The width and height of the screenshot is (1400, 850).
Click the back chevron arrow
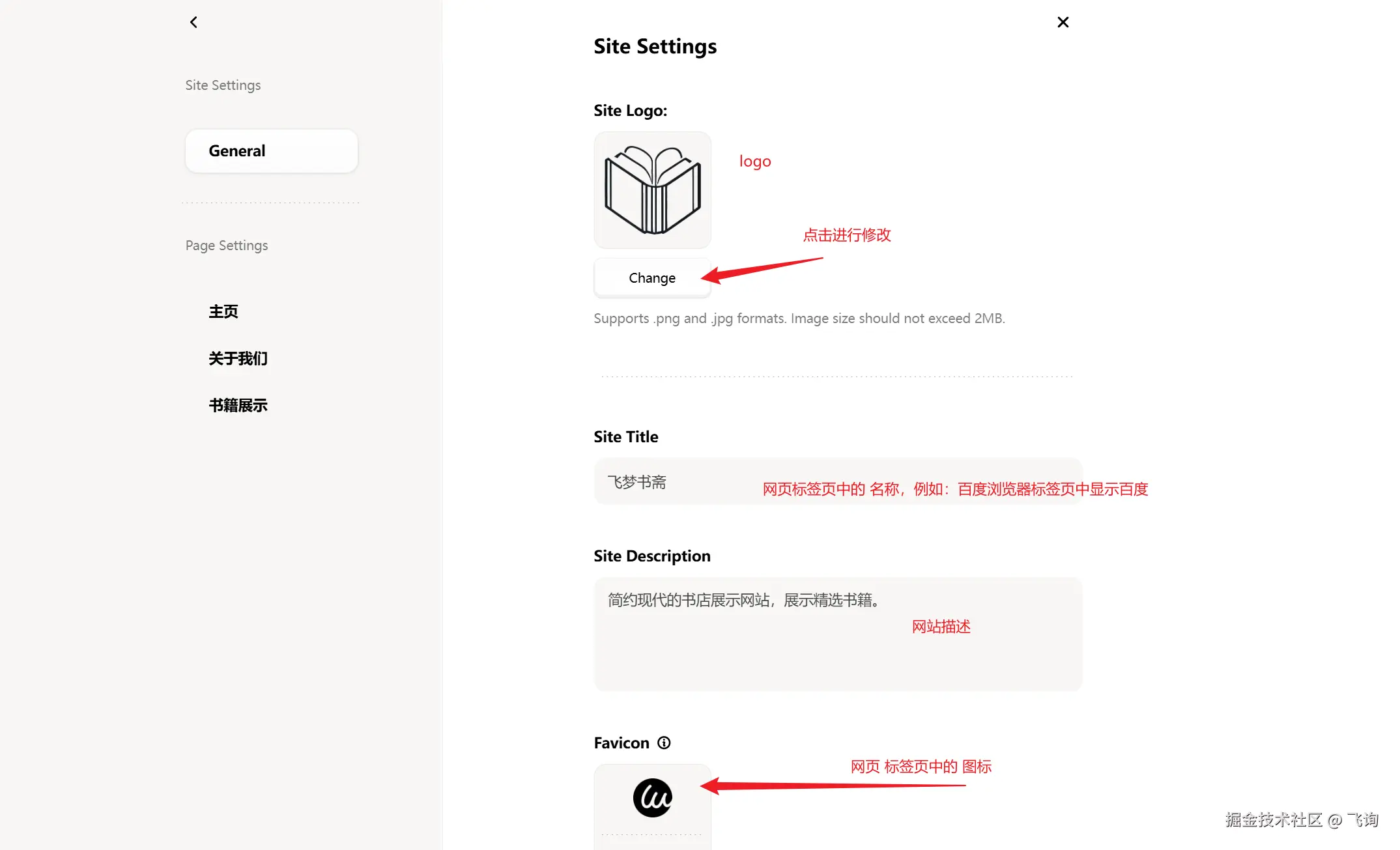point(193,22)
